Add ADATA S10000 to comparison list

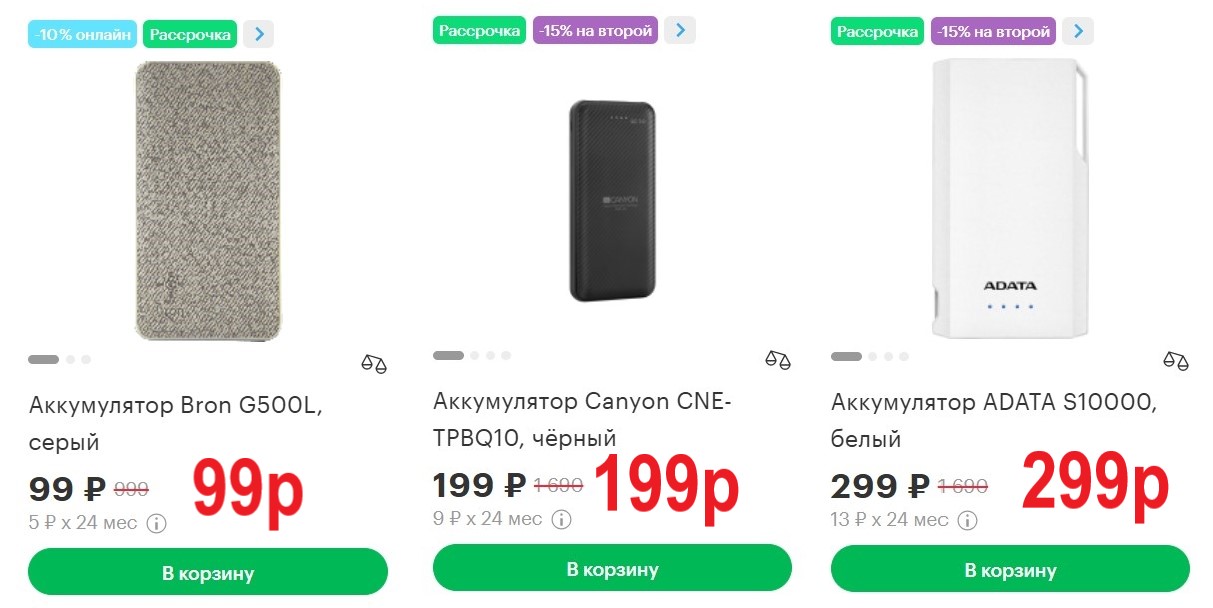[x=1175, y=359]
